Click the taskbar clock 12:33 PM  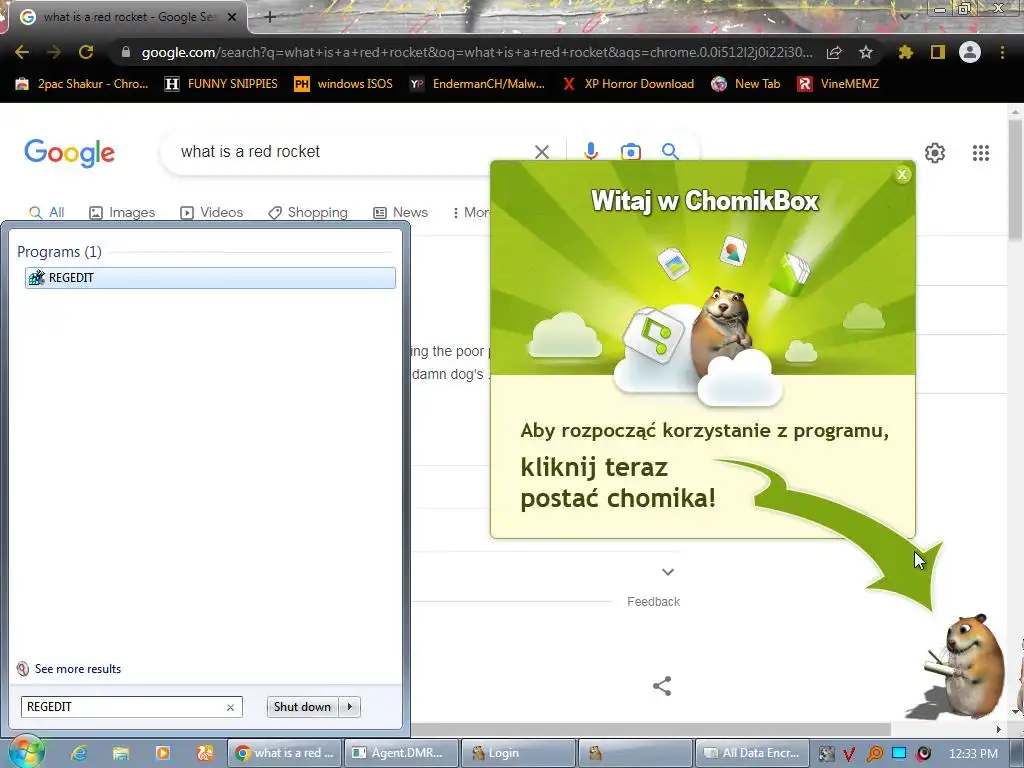(x=973, y=754)
